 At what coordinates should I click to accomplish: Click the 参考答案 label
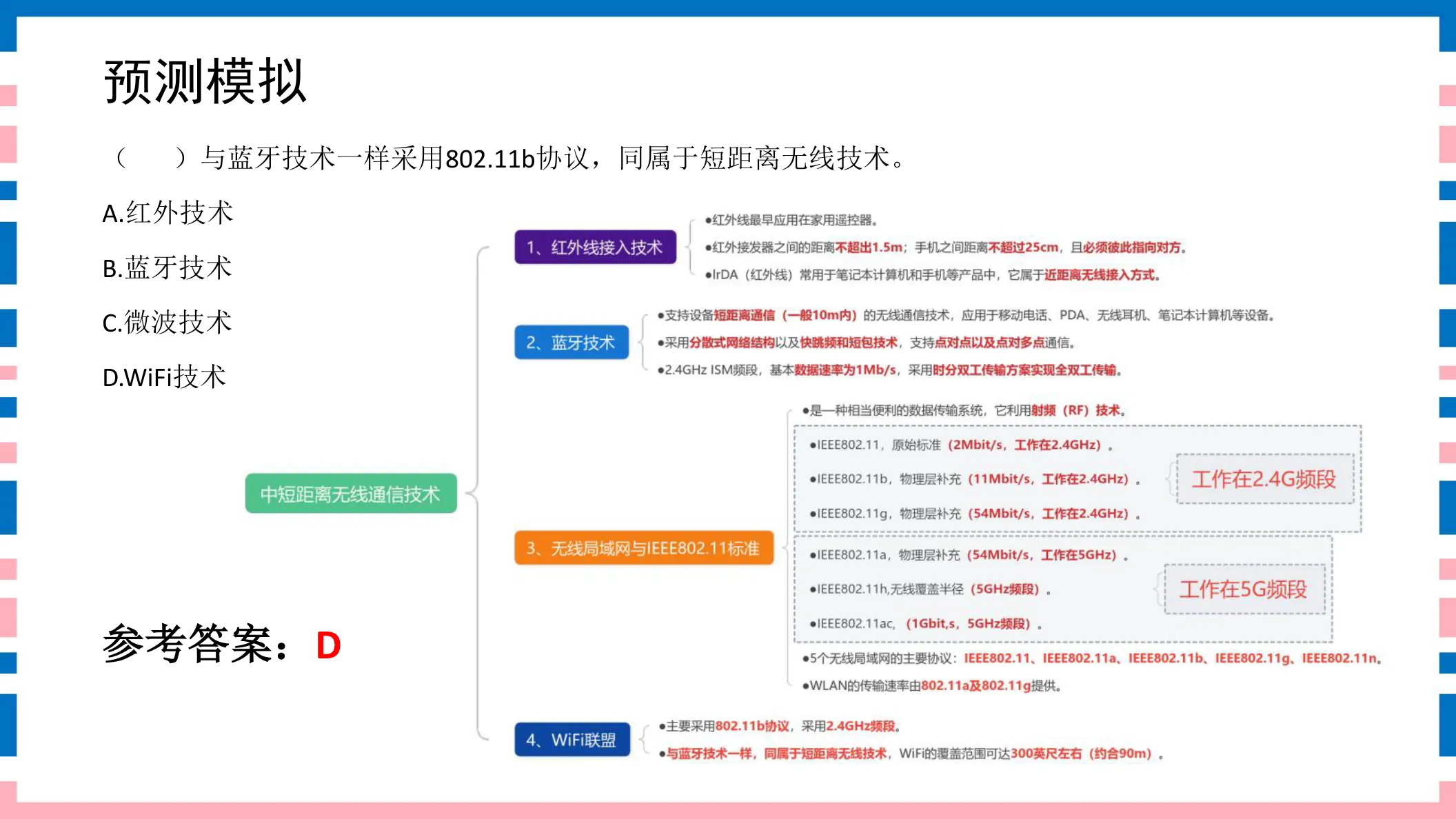click(196, 644)
